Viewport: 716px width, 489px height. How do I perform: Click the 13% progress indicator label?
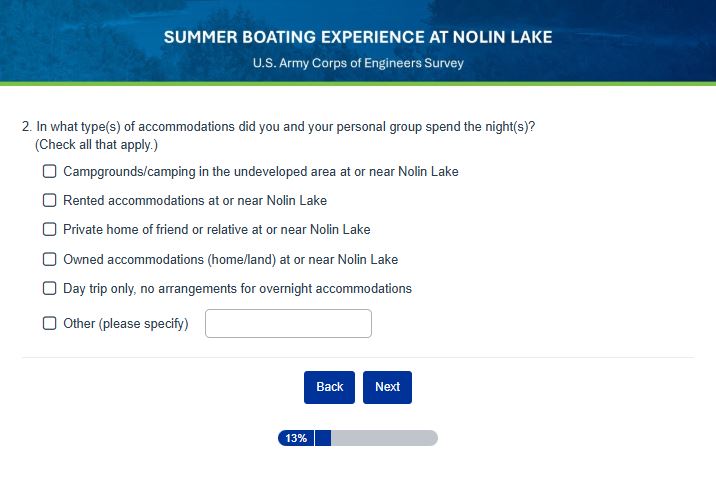(x=296, y=438)
